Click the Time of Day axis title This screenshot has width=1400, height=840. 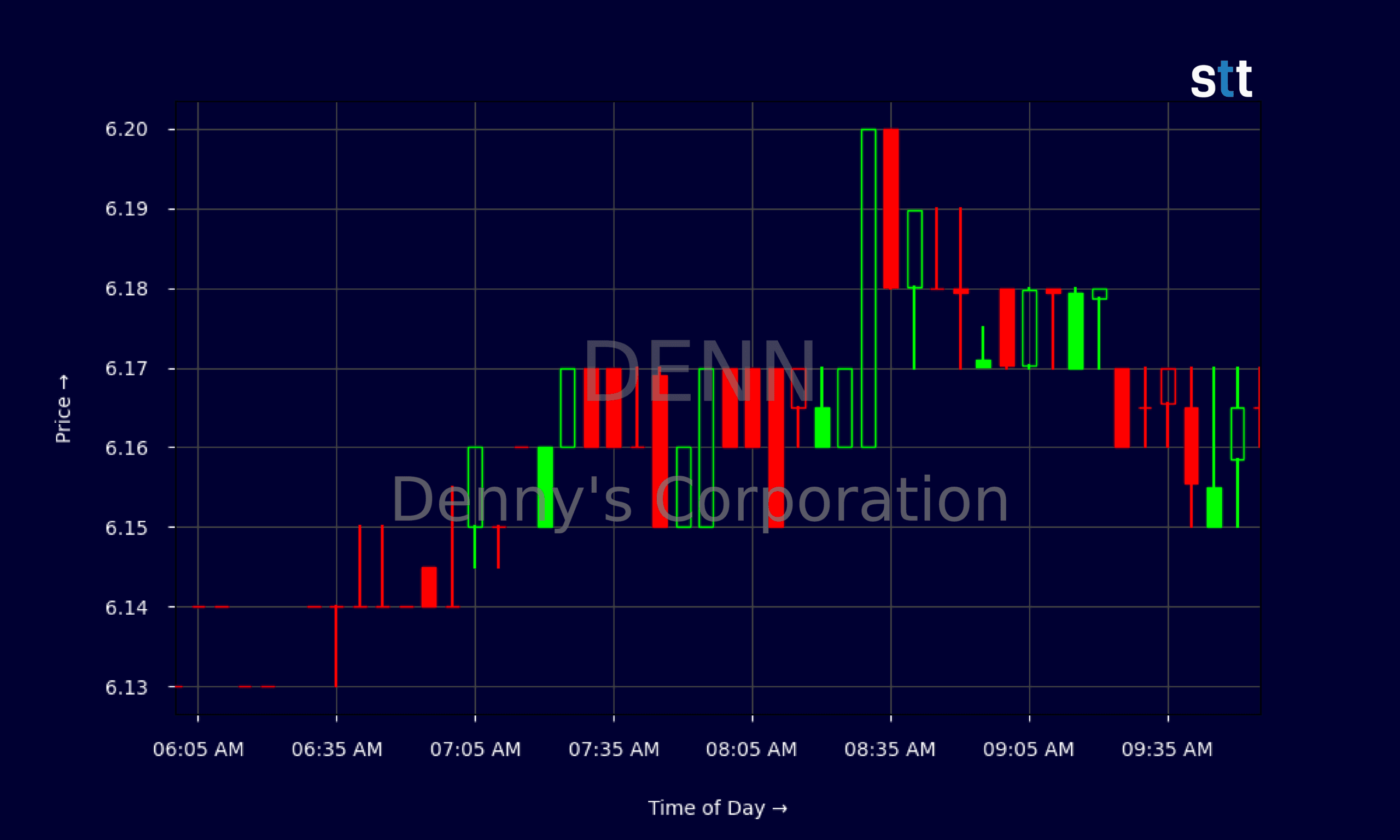(717, 808)
